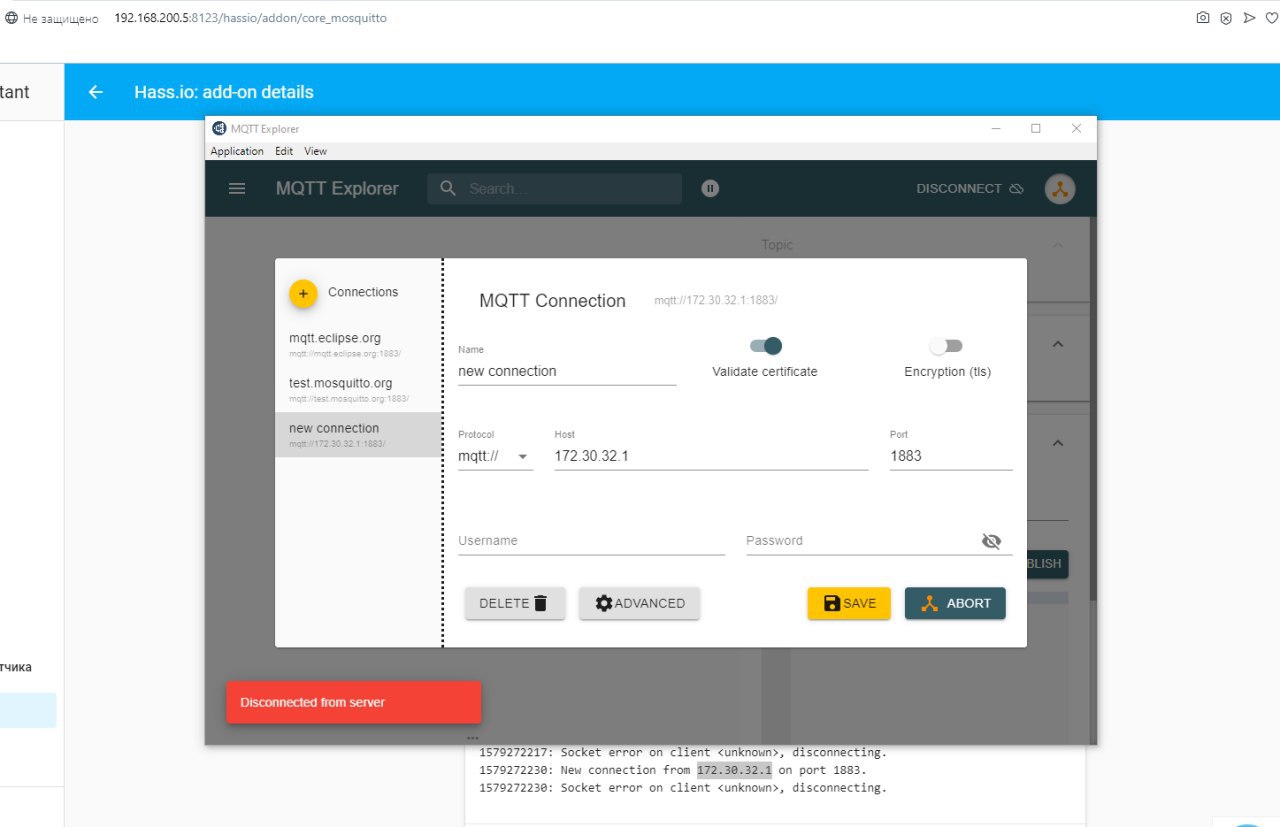
Task: Click the MQTT Explorer avatar logo icon
Action: click(x=1060, y=188)
